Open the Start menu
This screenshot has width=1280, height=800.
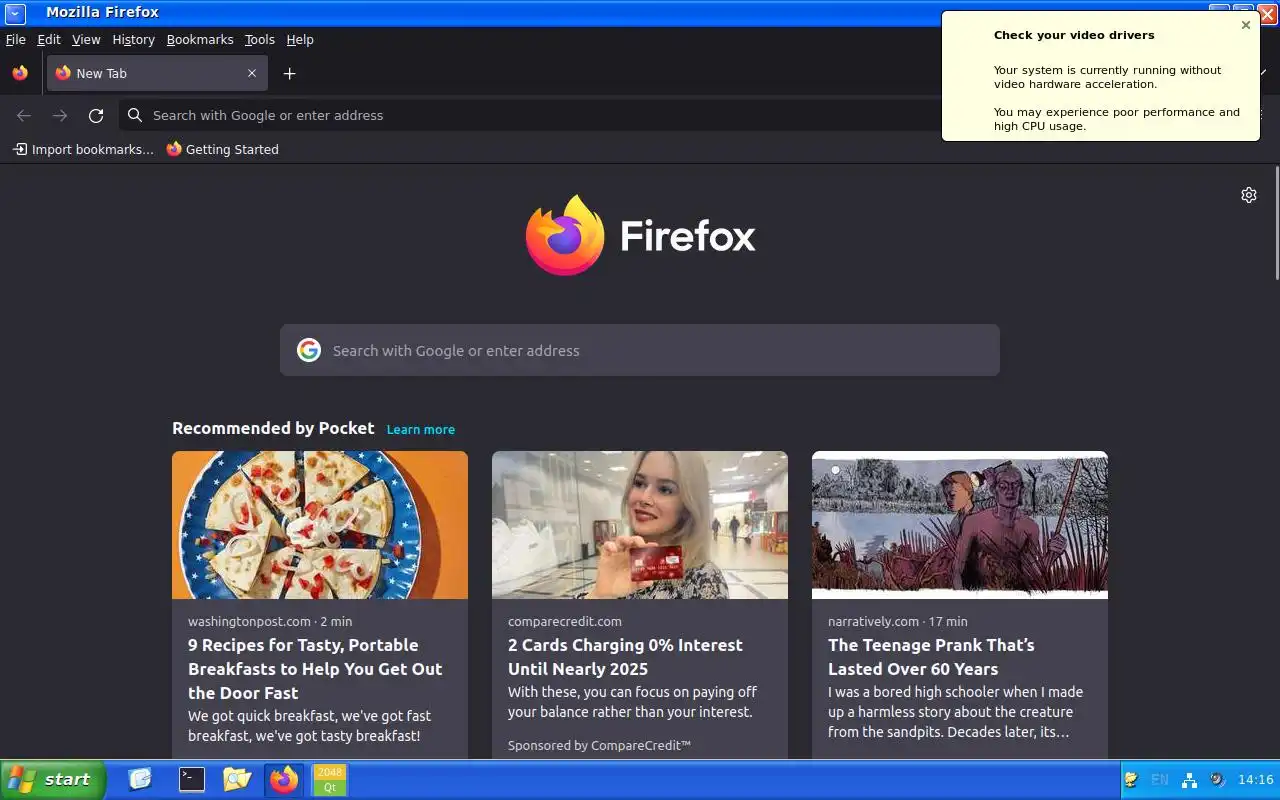tap(52, 779)
